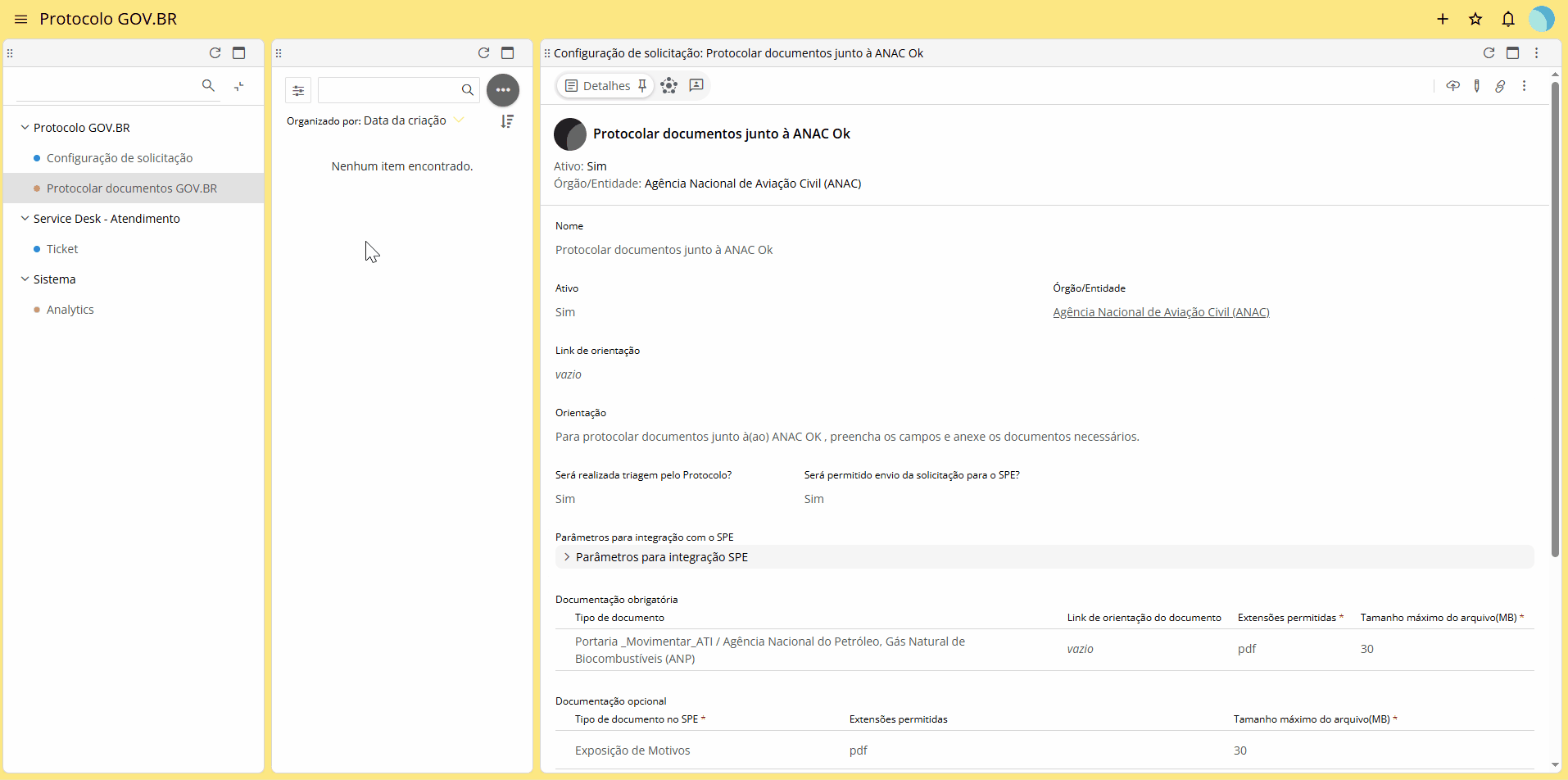Viewport: 1568px width, 780px height.
Task: Click the detail panel vertical scrollbar
Action: tap(1555, 320)
